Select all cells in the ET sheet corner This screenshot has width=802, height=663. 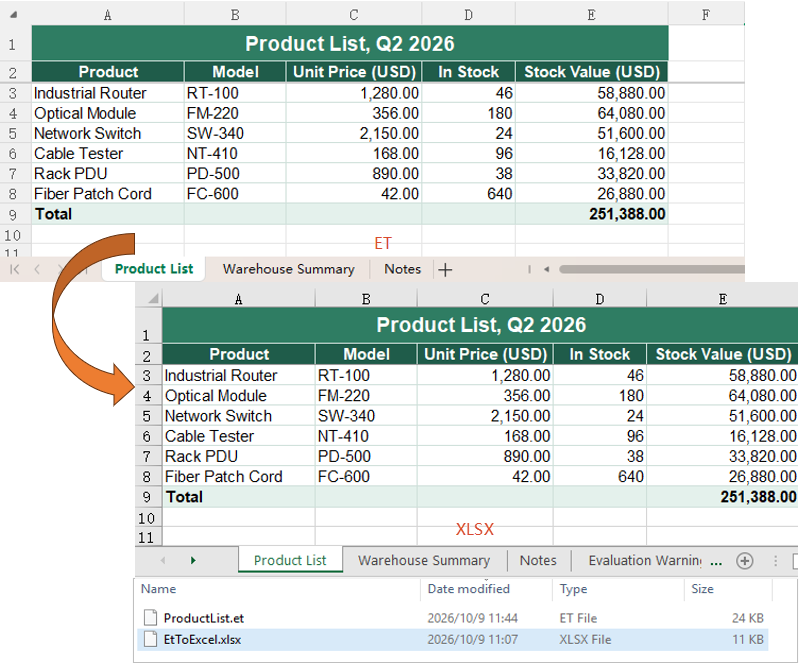tap(14, 14)
